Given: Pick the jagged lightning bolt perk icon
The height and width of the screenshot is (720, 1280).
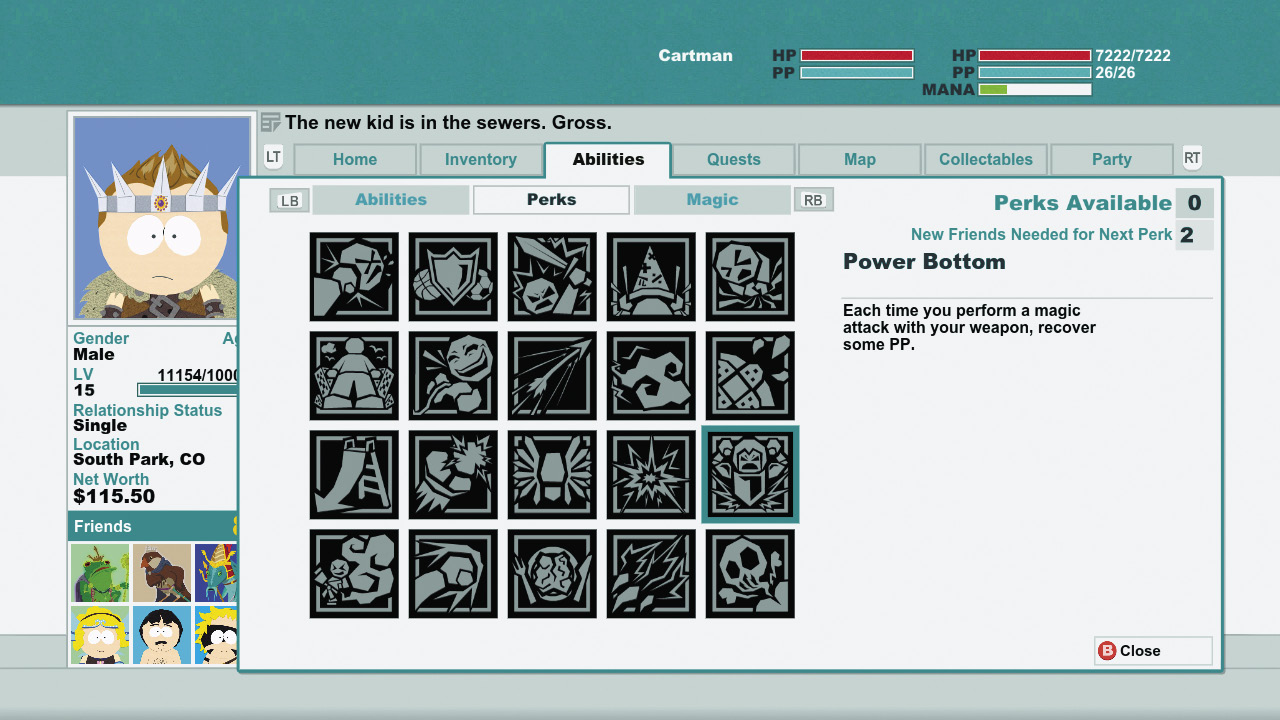Looking at the screenshot, I should (651, 574).
